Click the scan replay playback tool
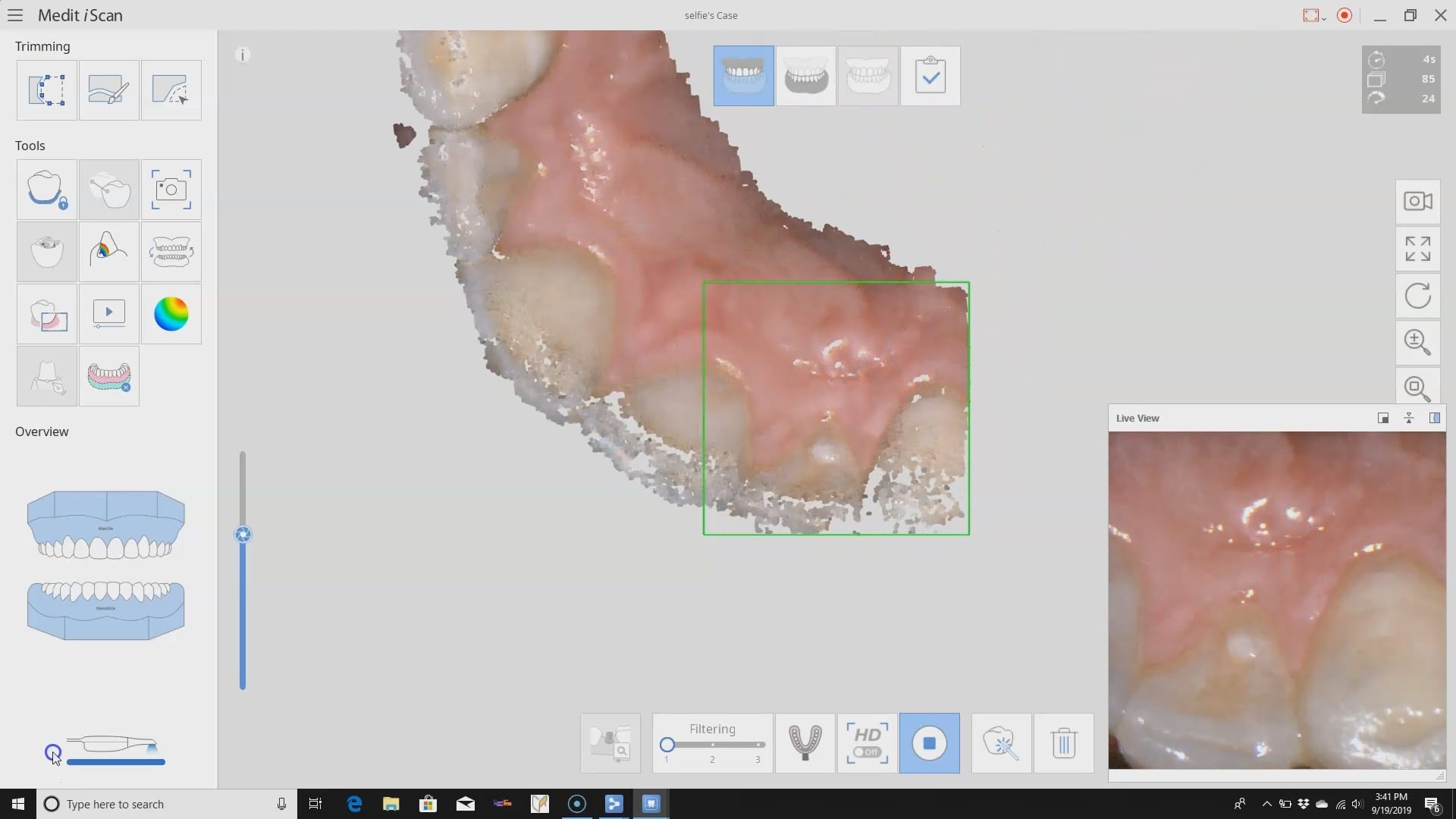The width and height of the screenshot is (1456, 819). click(x=108, y=314)
